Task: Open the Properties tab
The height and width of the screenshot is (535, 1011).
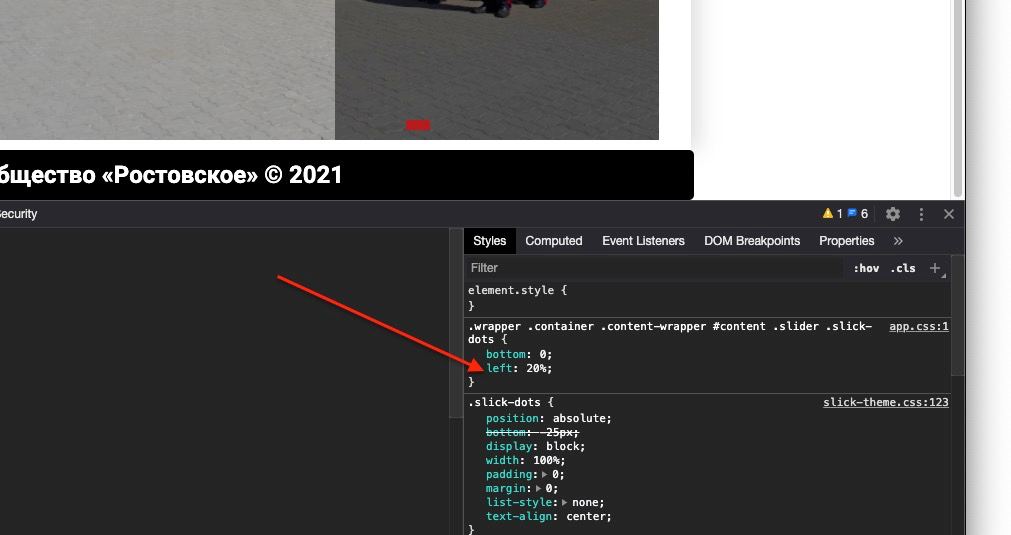Action: (847, 240)
